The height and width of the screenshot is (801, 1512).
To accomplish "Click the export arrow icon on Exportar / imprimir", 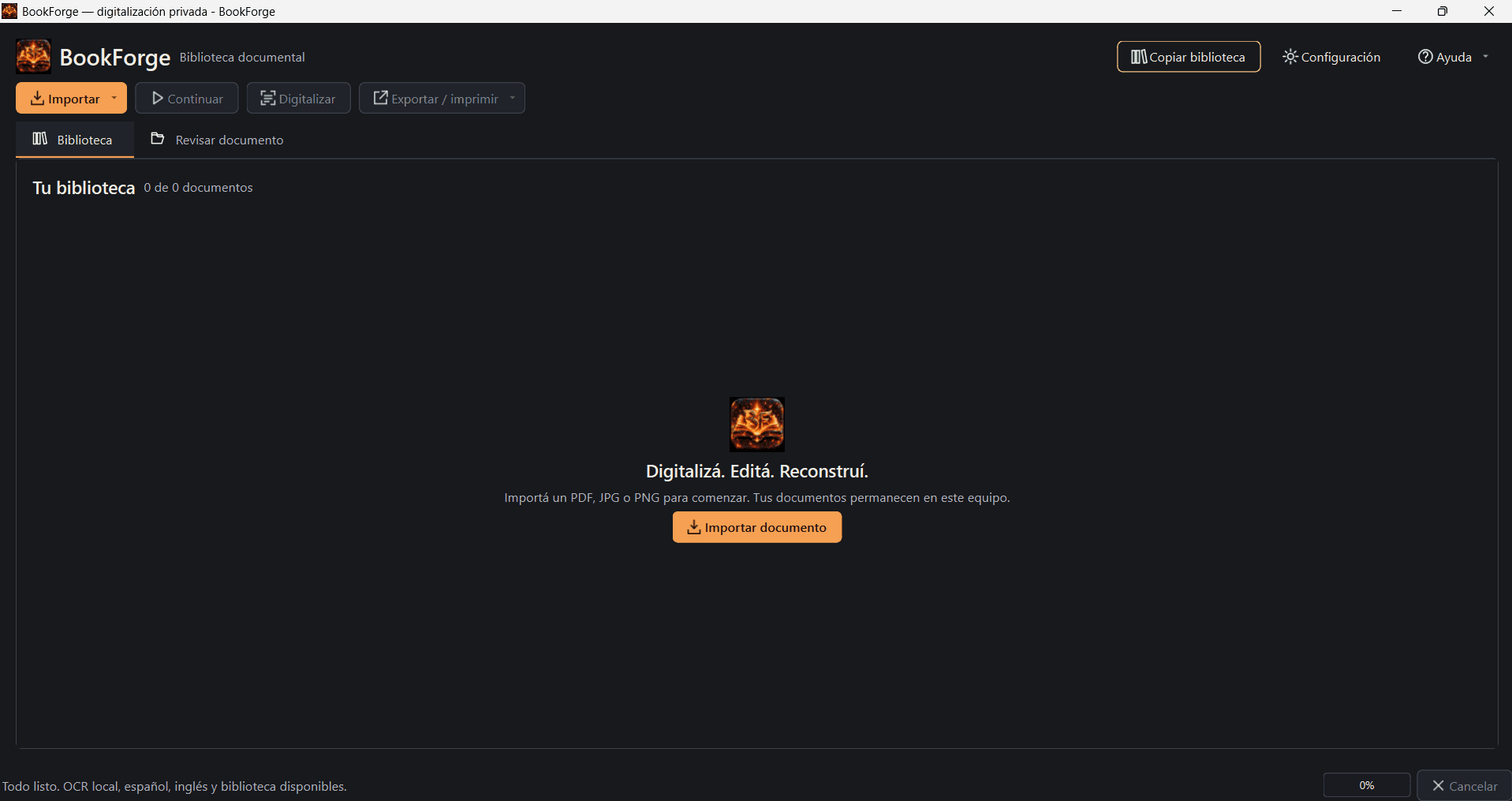I will 381,98.
